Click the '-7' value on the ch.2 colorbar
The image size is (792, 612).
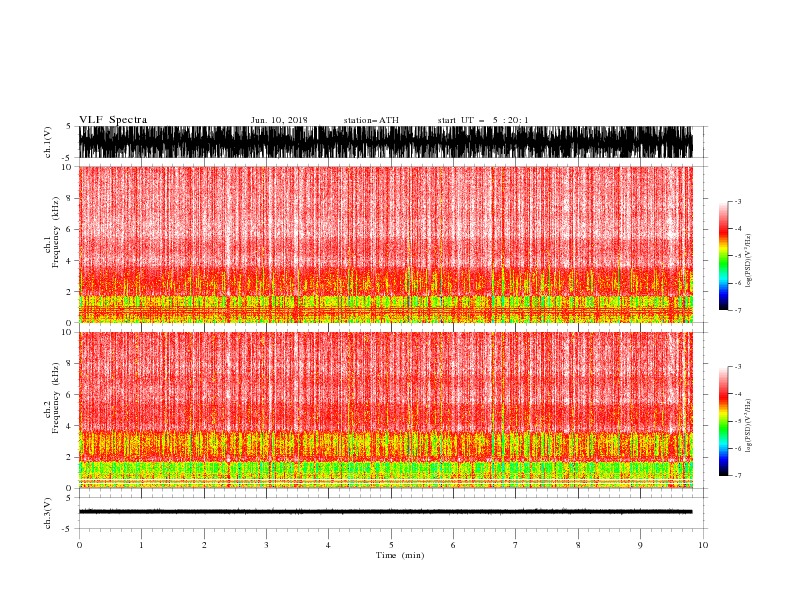[737, 476]
